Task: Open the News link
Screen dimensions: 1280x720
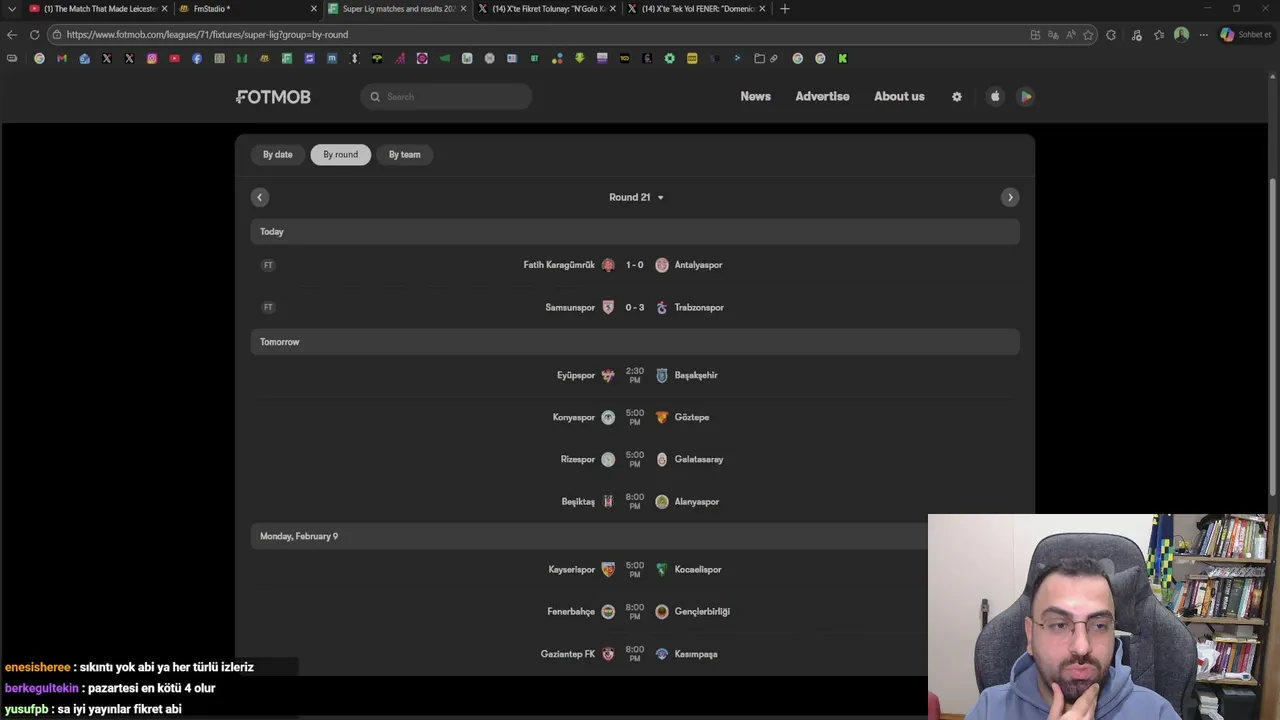Action: click(x=755, y=97)
